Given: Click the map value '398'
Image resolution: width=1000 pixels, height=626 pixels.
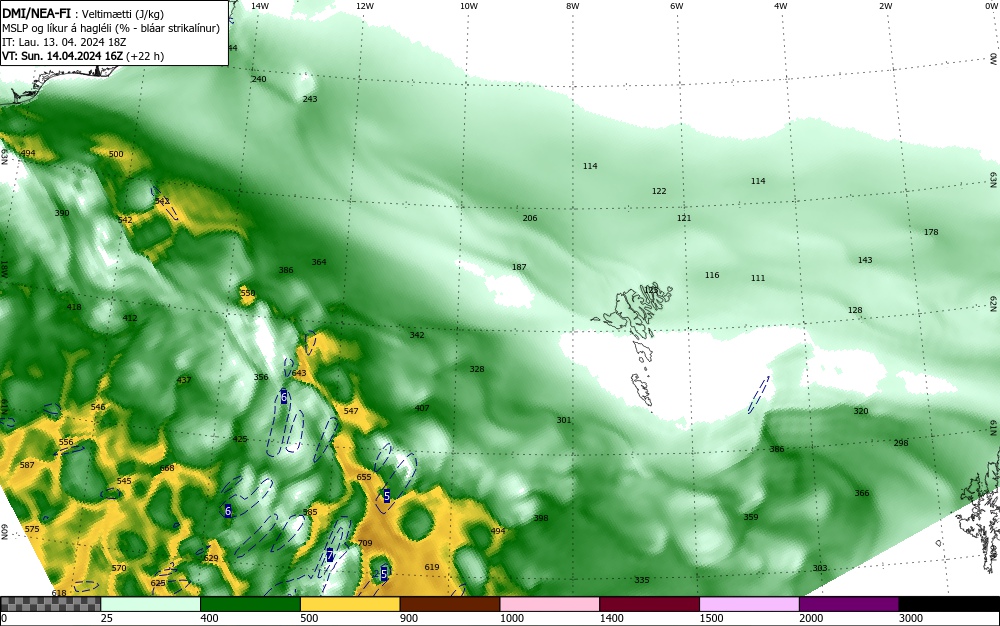Looking at the screenshot, I should (x=541, y=518).
